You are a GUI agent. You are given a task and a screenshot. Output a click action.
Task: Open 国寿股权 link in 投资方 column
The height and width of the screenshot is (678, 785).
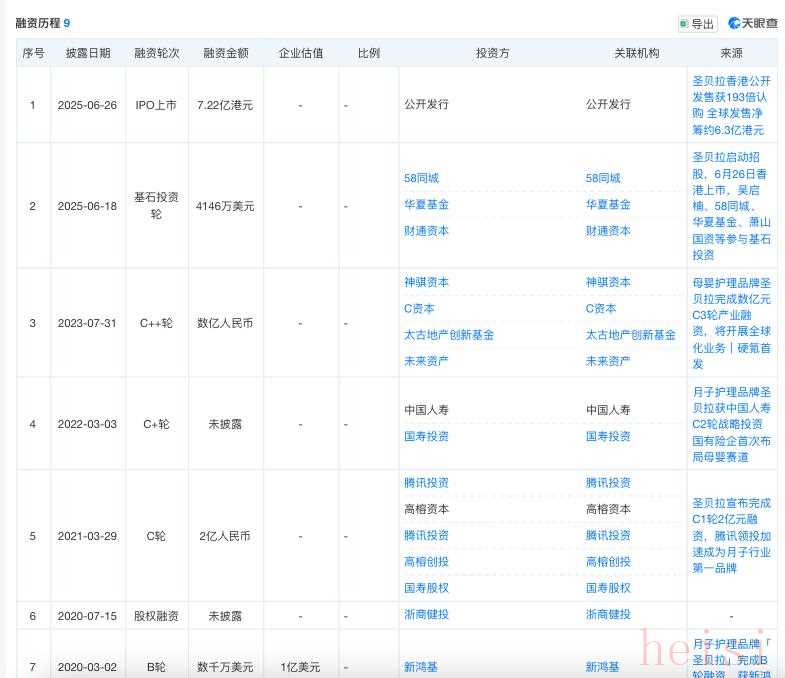pos(427,588)
